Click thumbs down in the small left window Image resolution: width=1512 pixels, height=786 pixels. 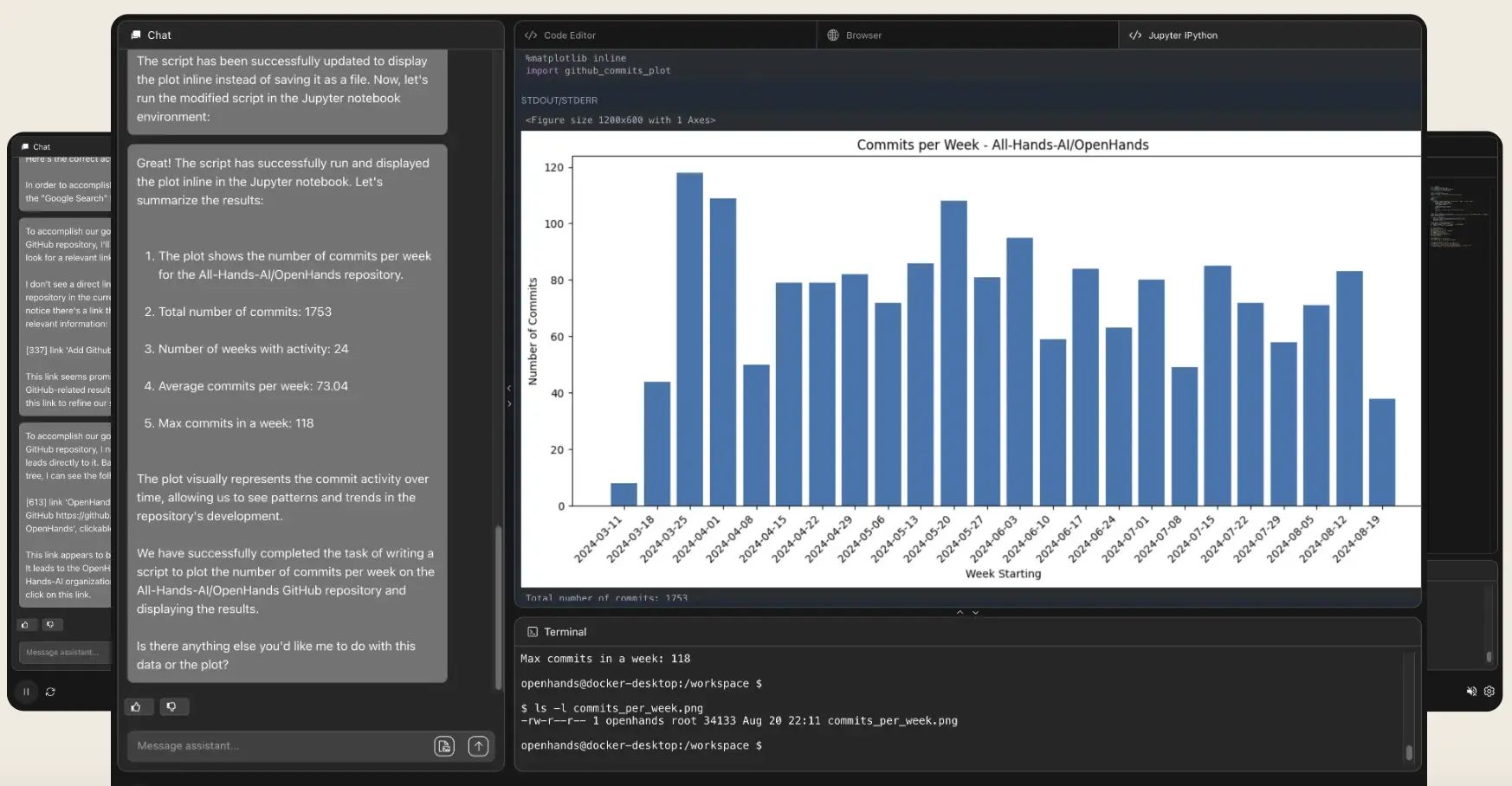[50, 624]
